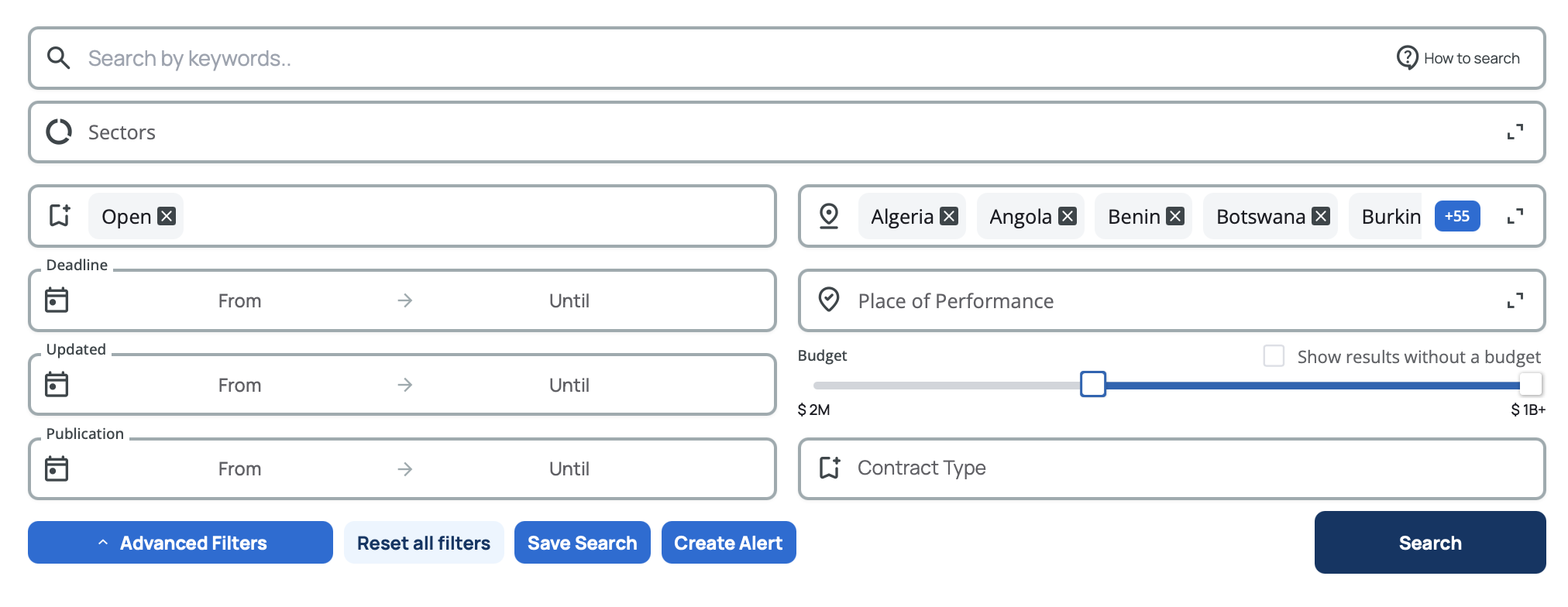This screenshot has height=607, width=1568.
Task: Click the magnifying glass search icon
Action: 59,58
